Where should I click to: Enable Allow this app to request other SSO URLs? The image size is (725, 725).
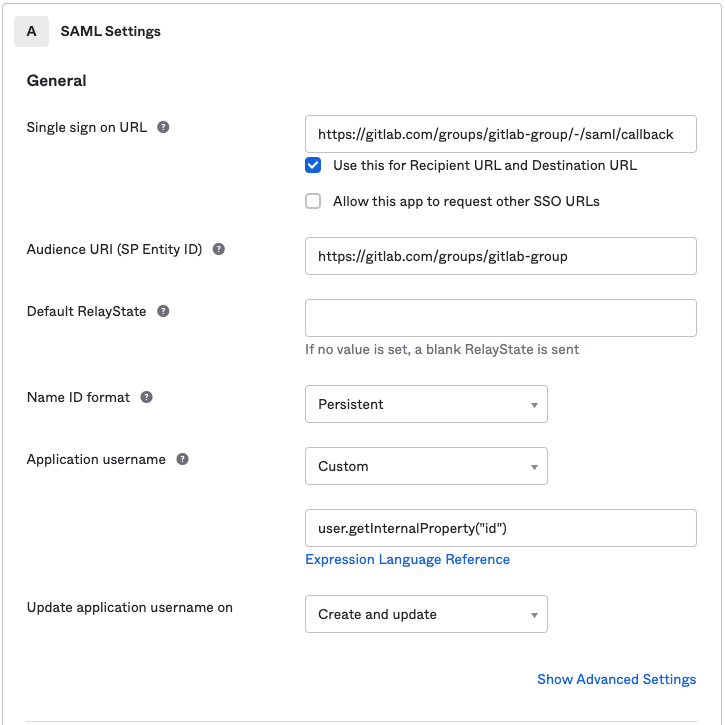click(314, 201)
